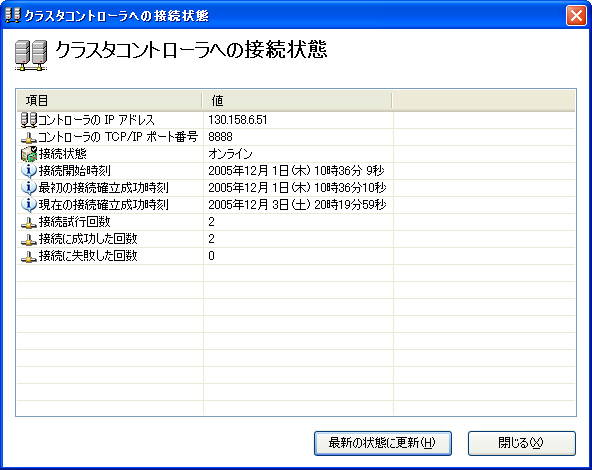Screen dimensions: 592x470
Task: Click the network icon beside 接続に成功した回数
Action: click(29, 240)
